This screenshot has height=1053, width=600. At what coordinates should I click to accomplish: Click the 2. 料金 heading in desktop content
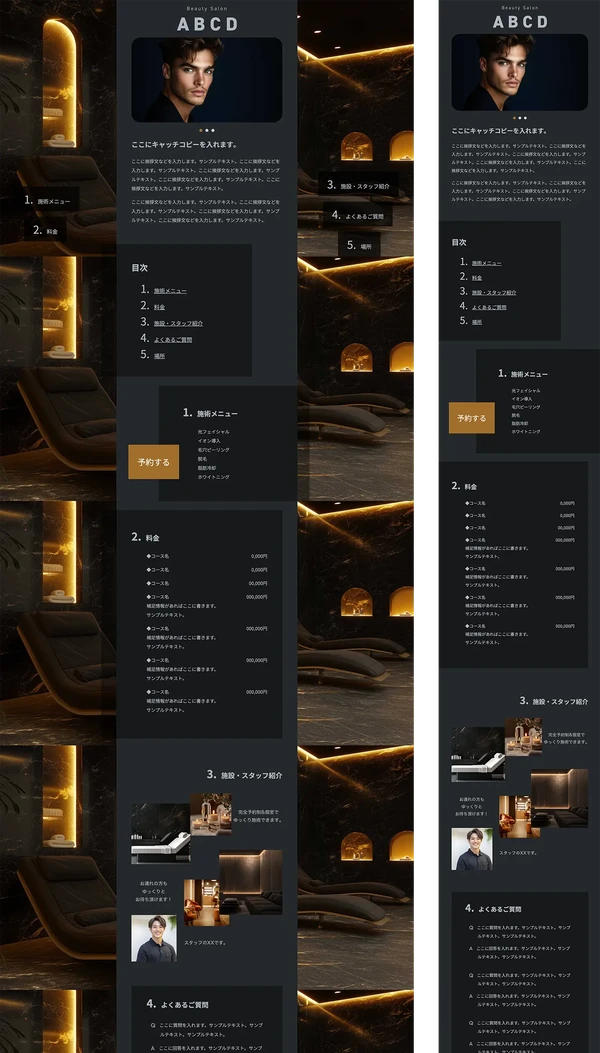tap(144, 537)
